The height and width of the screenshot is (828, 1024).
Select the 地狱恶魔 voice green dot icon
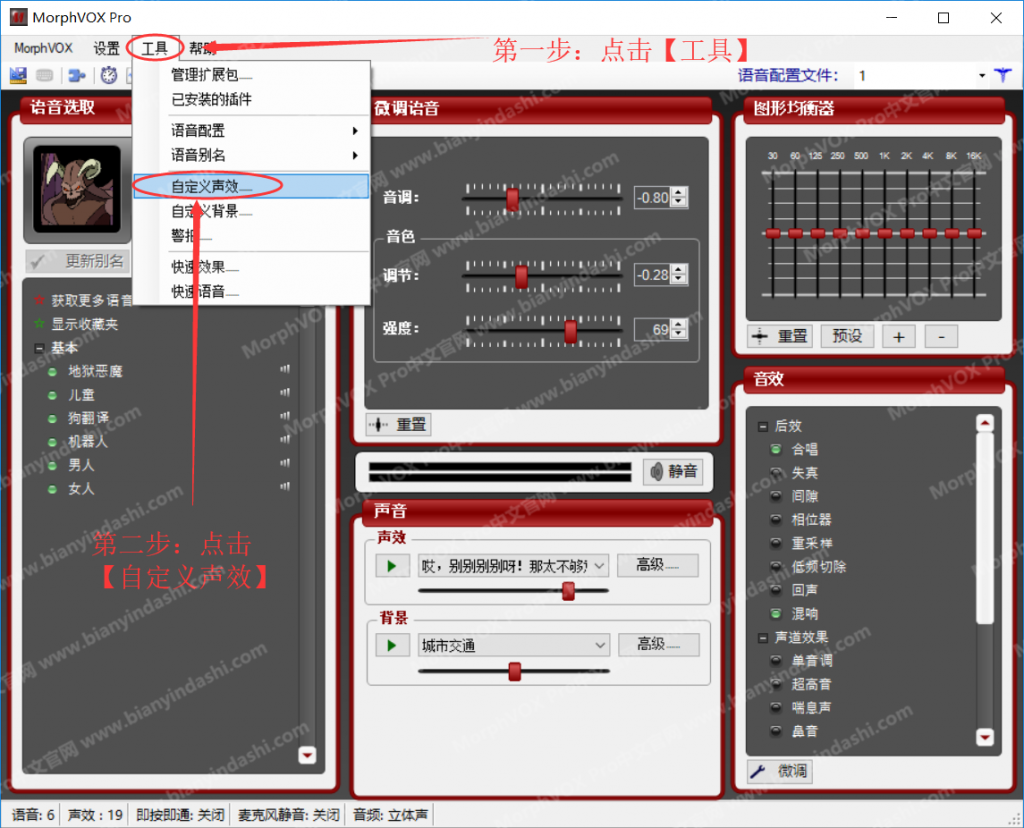(x=52, y=372)
